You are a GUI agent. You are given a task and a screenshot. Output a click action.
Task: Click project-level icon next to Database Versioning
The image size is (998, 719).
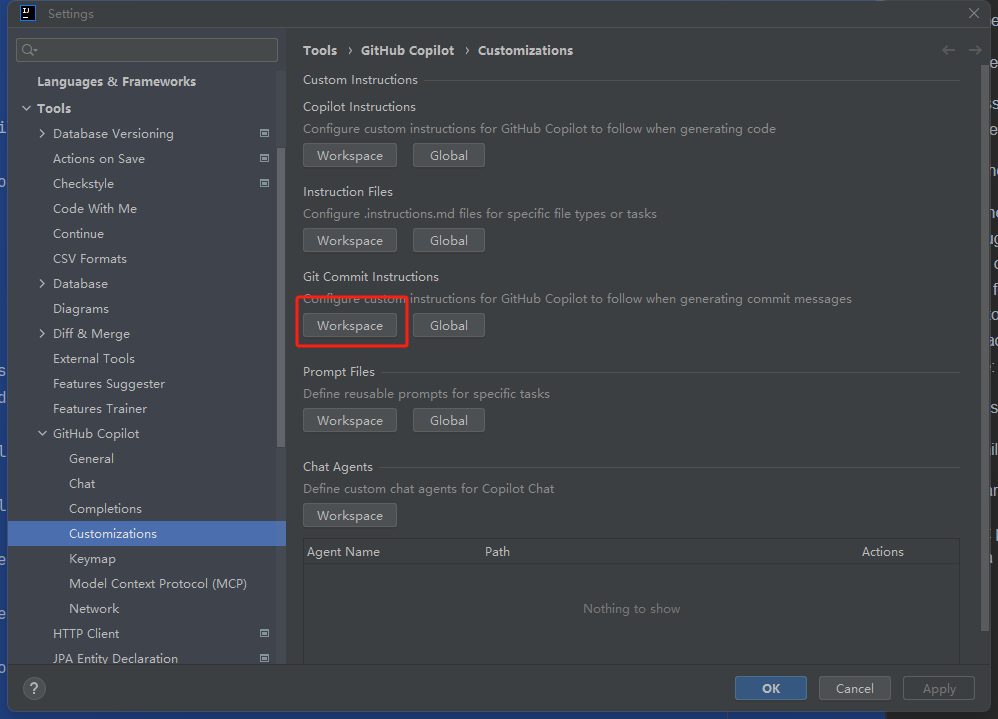(x=265, y=133)
